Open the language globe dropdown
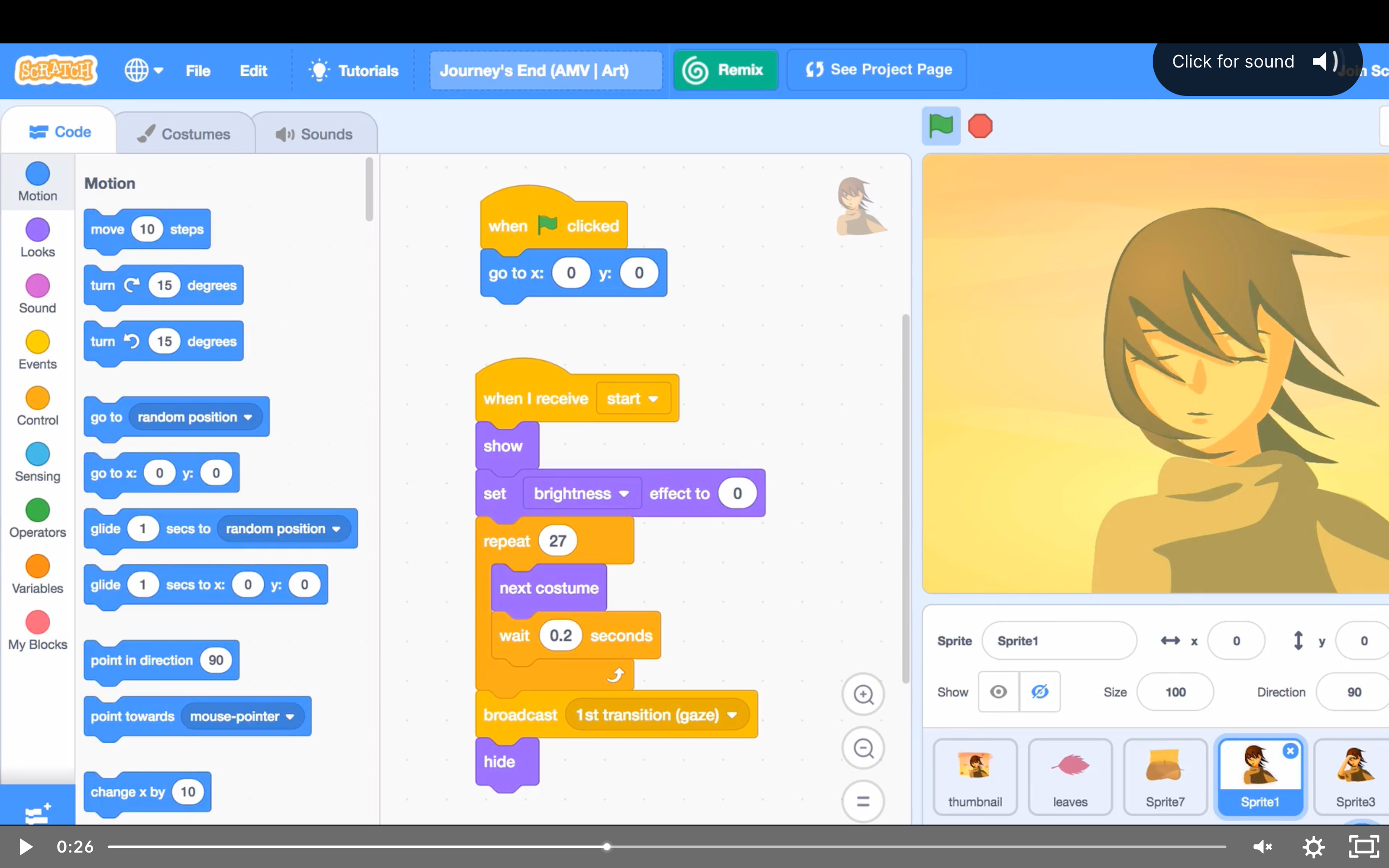This screenshot has height=868, width=1389. 144,70
